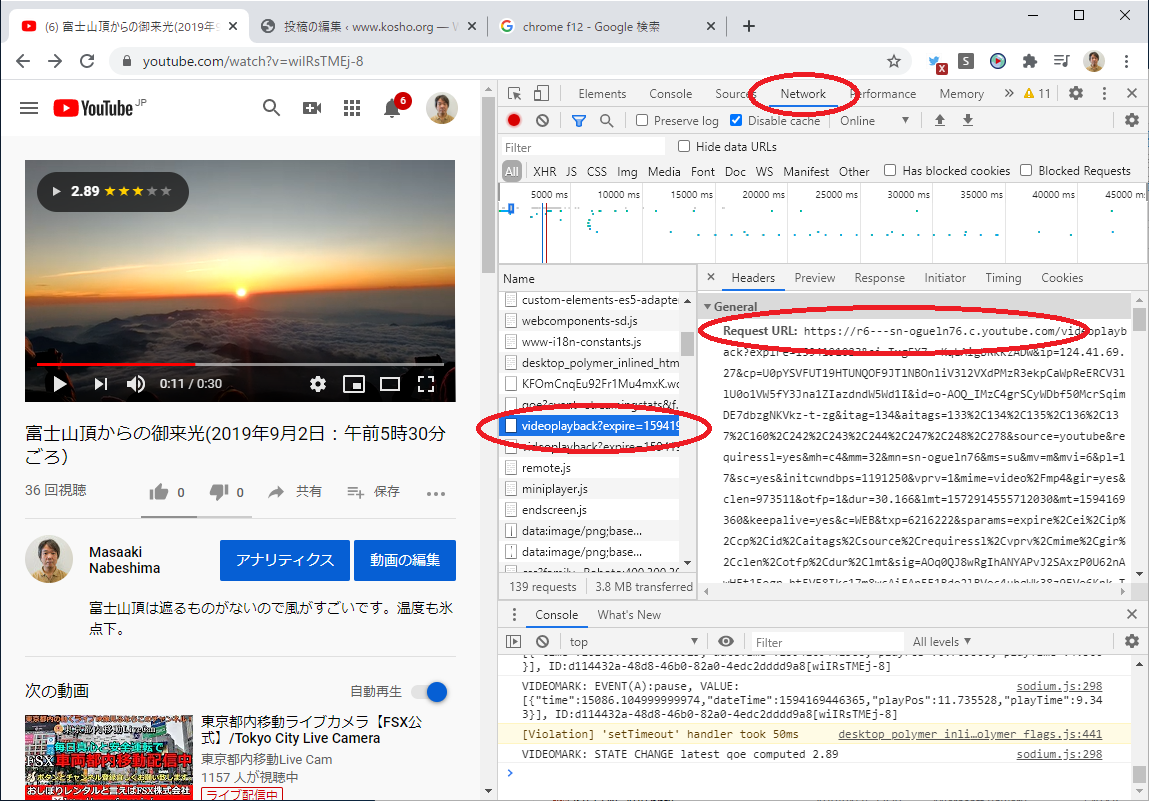The image size is (1149, 801).
Task: Like the video with thumbs up
Action: coord(159,492)
